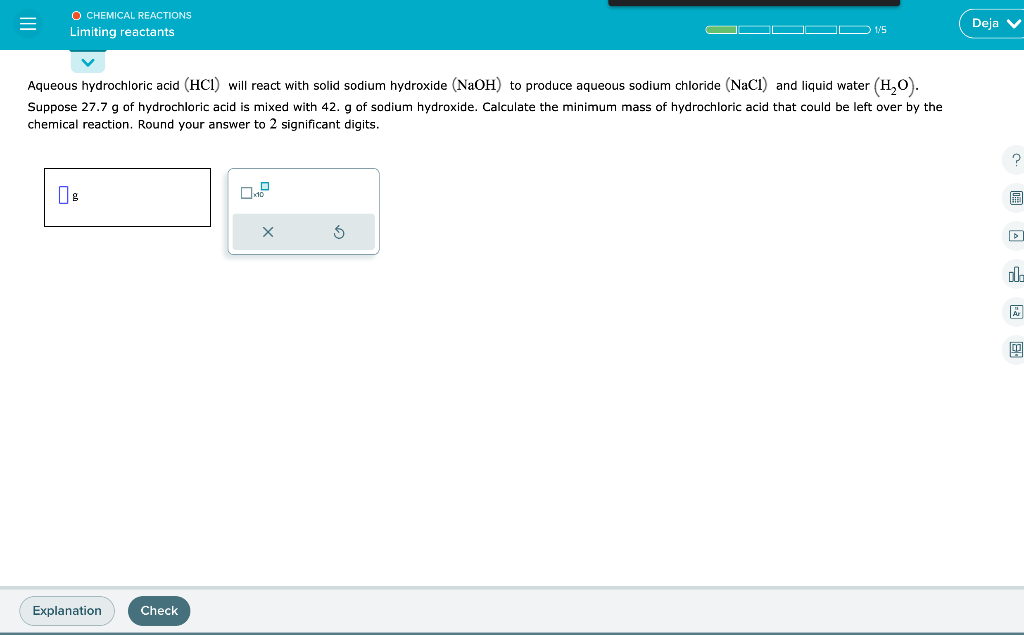
Task: Click the Explanation button
Action: [x=66, y=610]
